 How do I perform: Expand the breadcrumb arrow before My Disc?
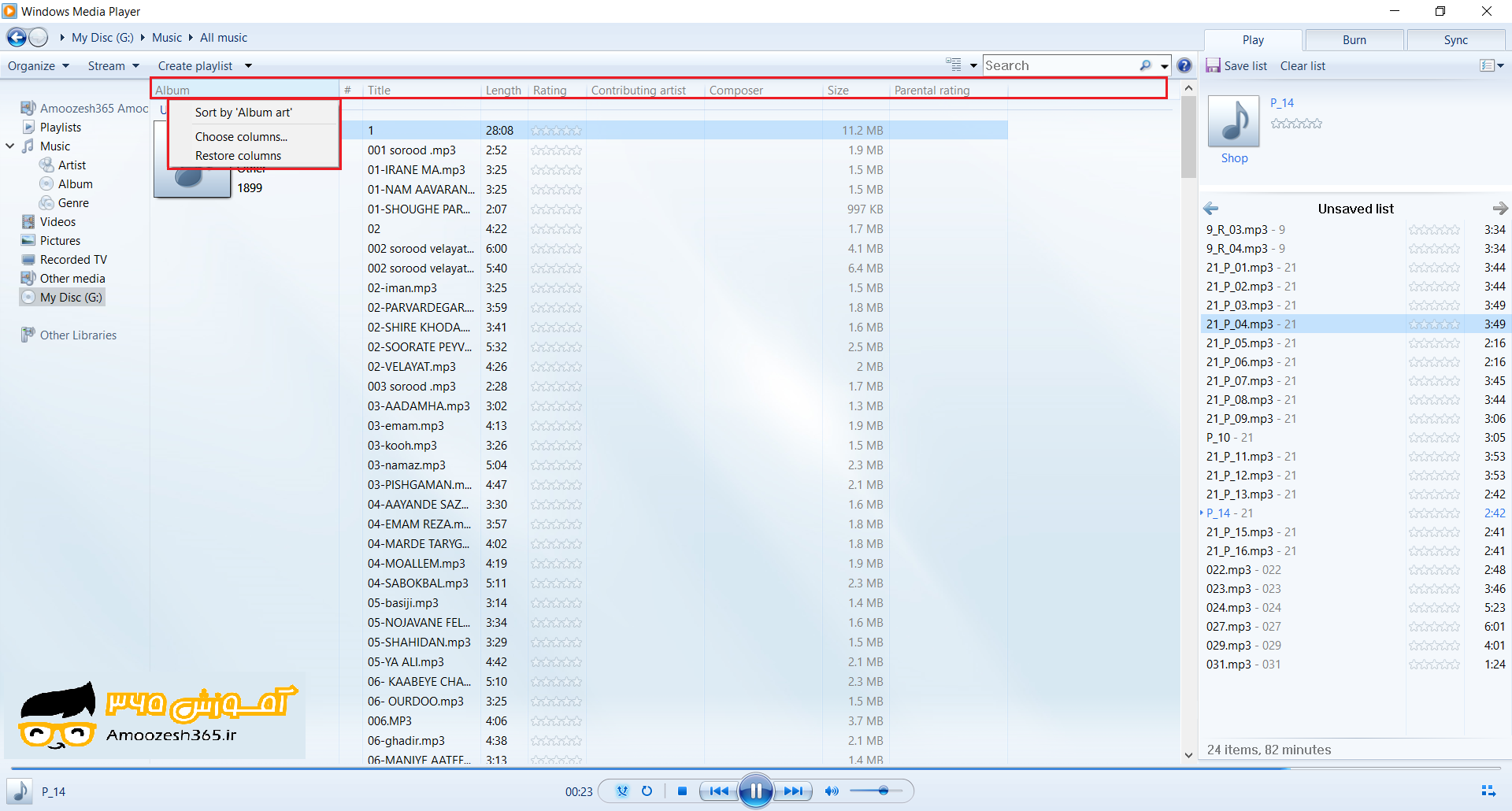tap(62, 37)
